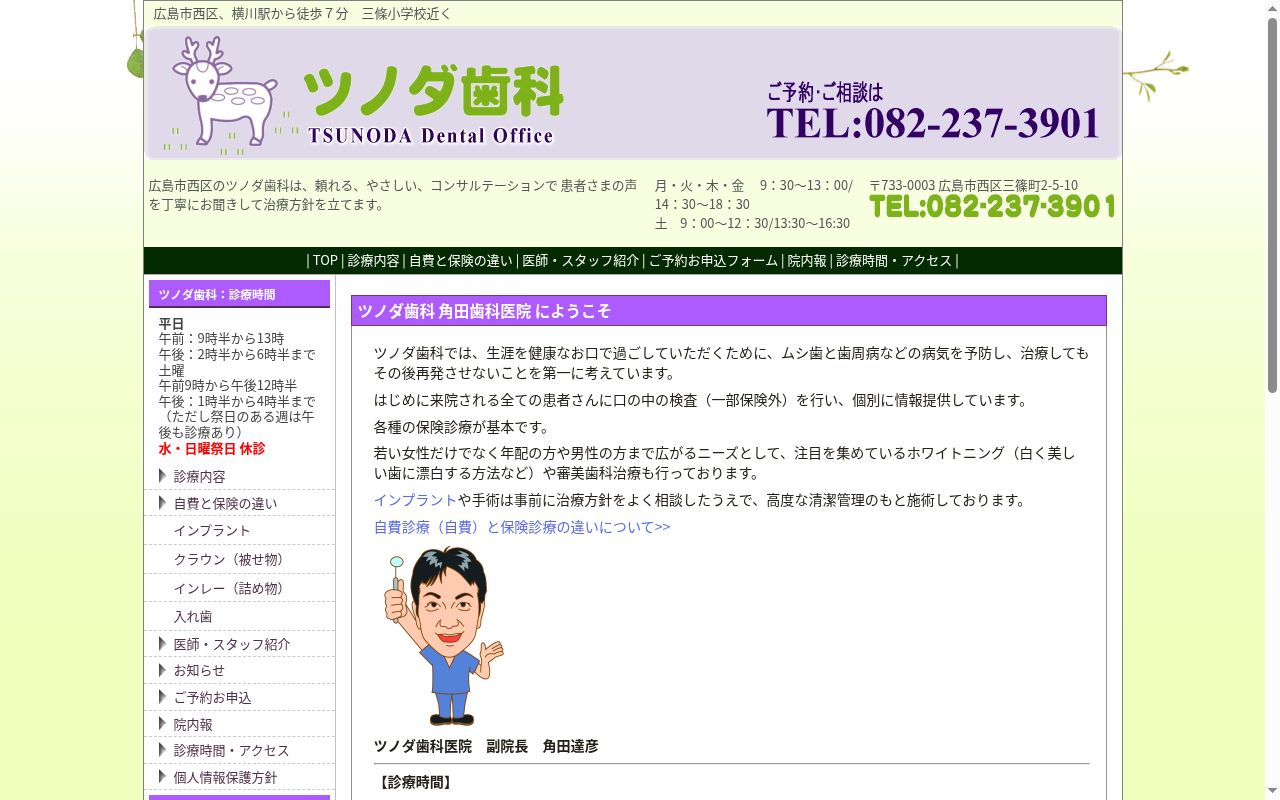Open sidebar sub-item インレー（詰め物）
Viewport: 1280px width, 800px height.
tap(232, 589)
